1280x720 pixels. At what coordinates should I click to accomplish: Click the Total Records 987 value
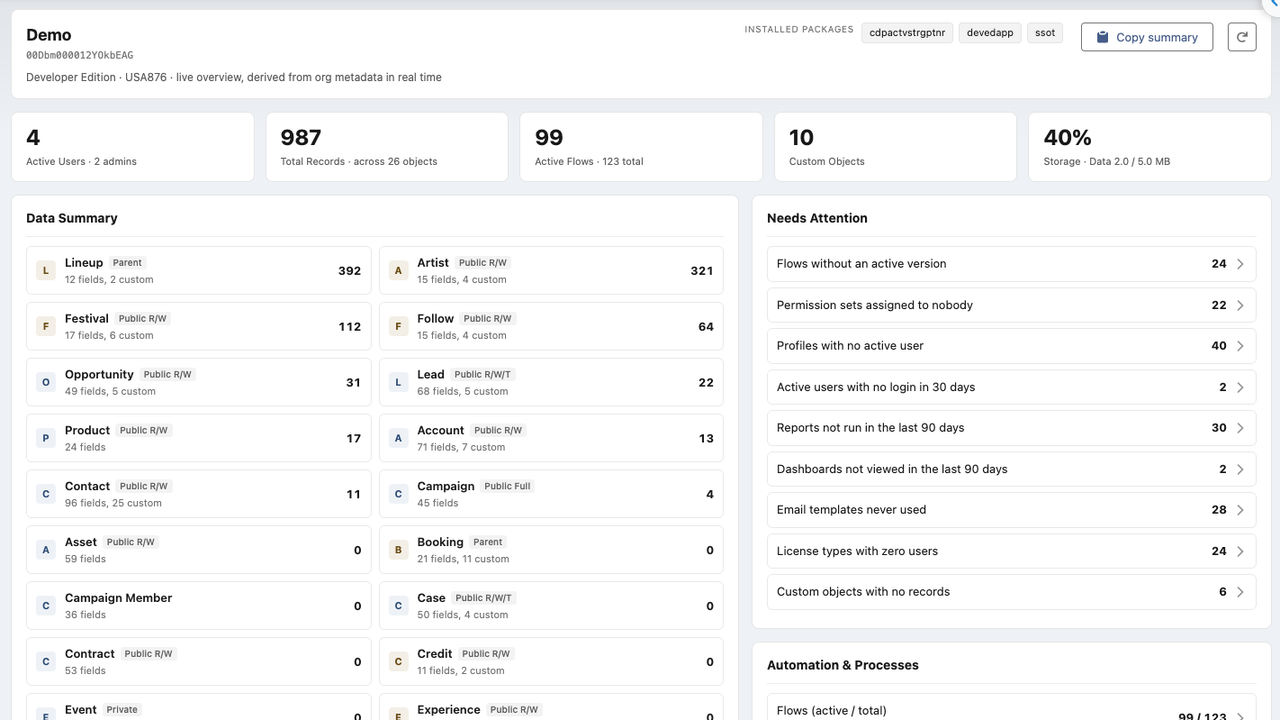301,137
